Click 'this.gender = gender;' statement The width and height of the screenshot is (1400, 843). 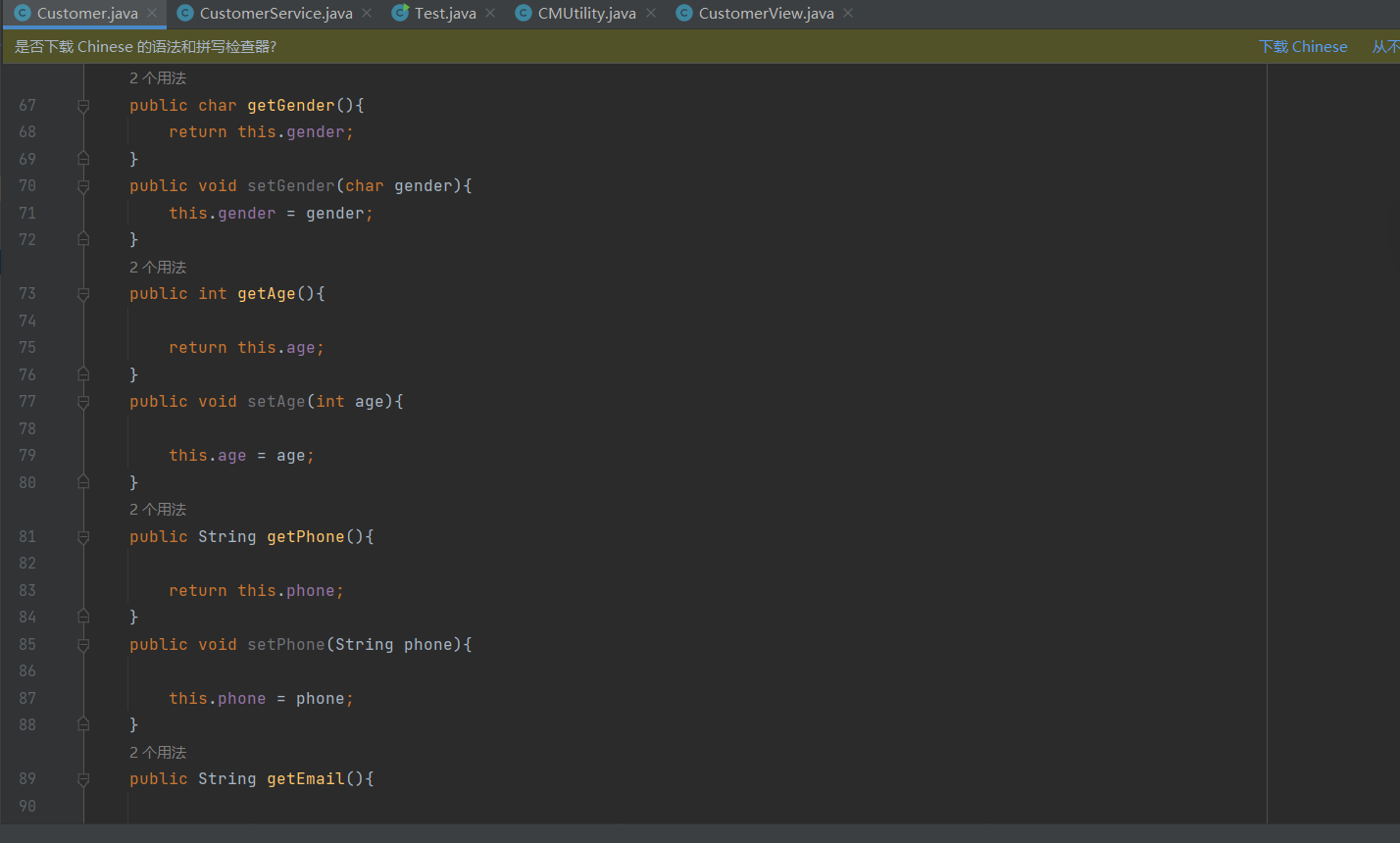pyautogui.click(x=271, y=214)
